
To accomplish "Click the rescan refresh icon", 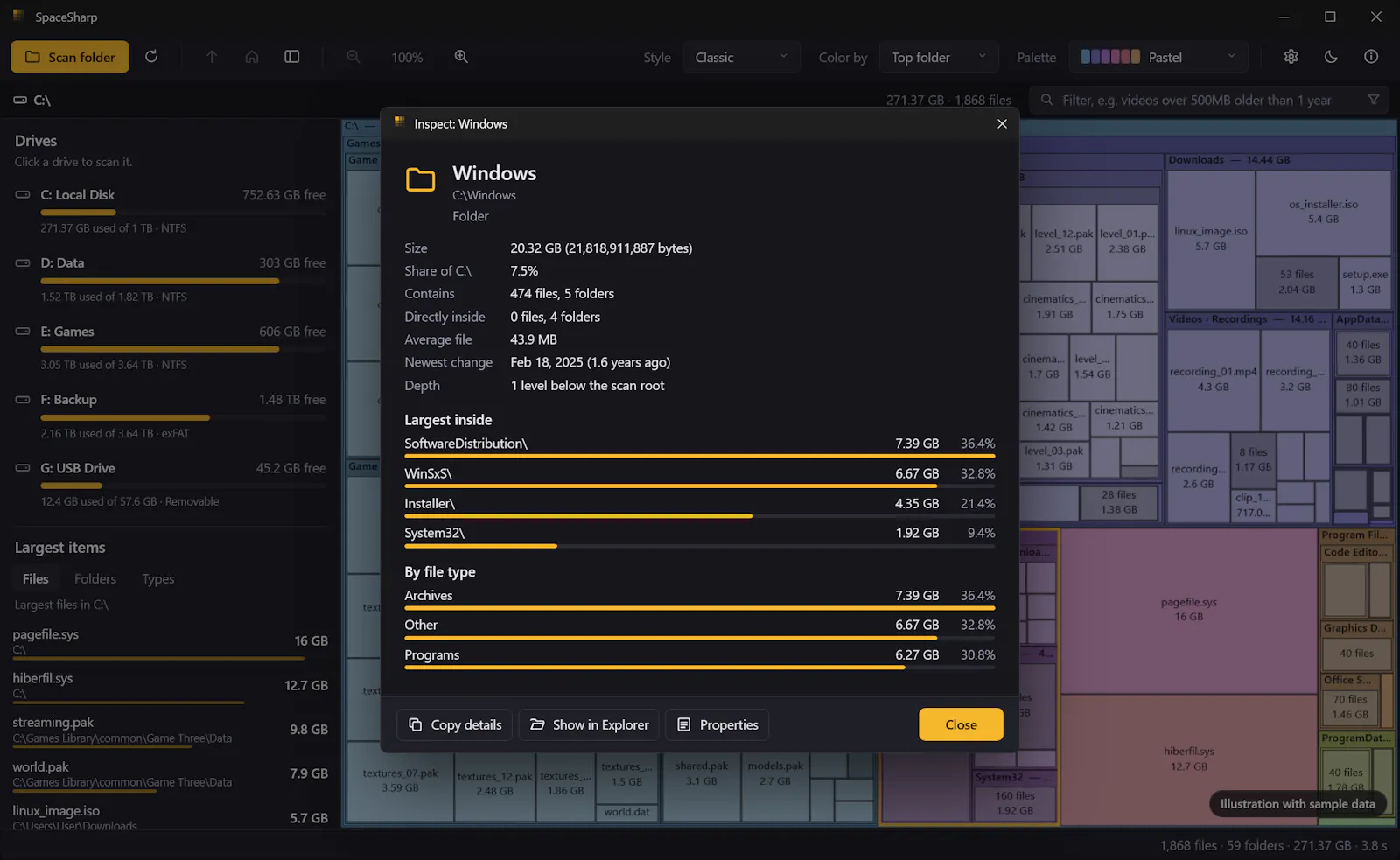I will [x=151, y=57].
